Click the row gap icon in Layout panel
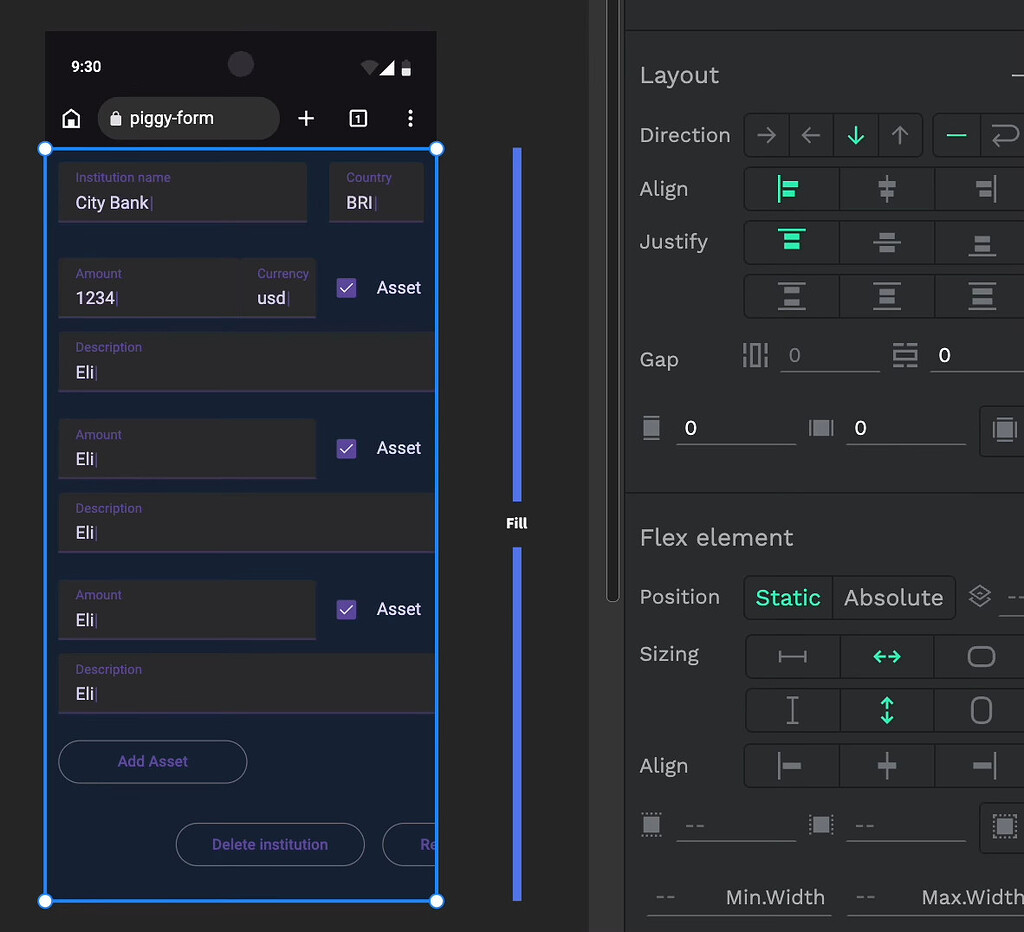Image resolution: width=1024 pixels, height=932 pixels. pyautogui.click(x=905, y=355)
